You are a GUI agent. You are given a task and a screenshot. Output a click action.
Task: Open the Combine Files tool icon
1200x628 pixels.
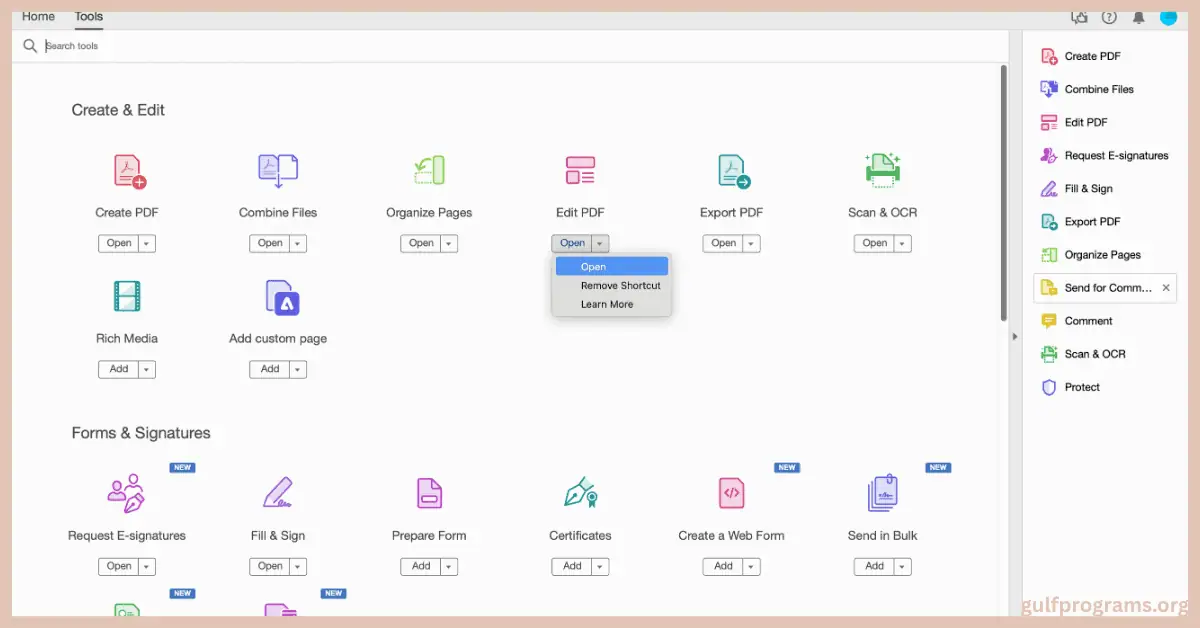click(277, 170)
